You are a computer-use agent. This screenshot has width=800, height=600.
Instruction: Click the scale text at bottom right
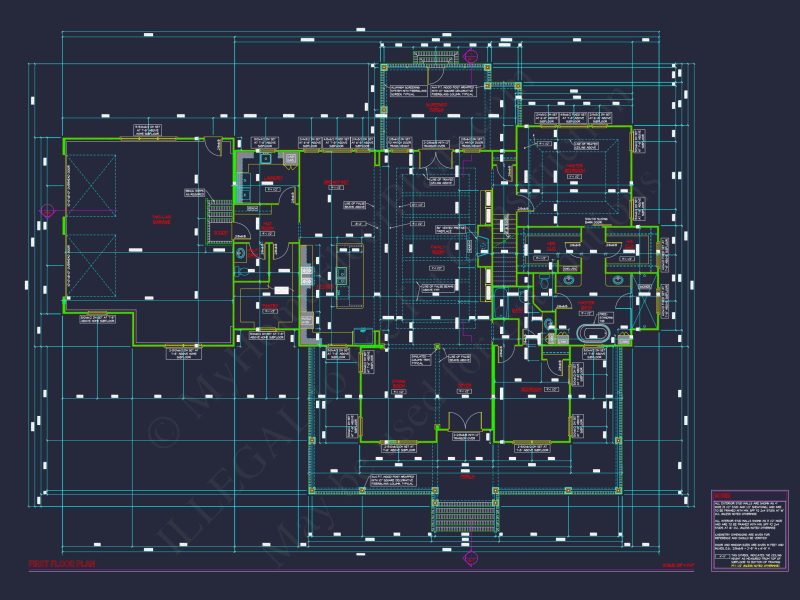(x=679, y=565)
